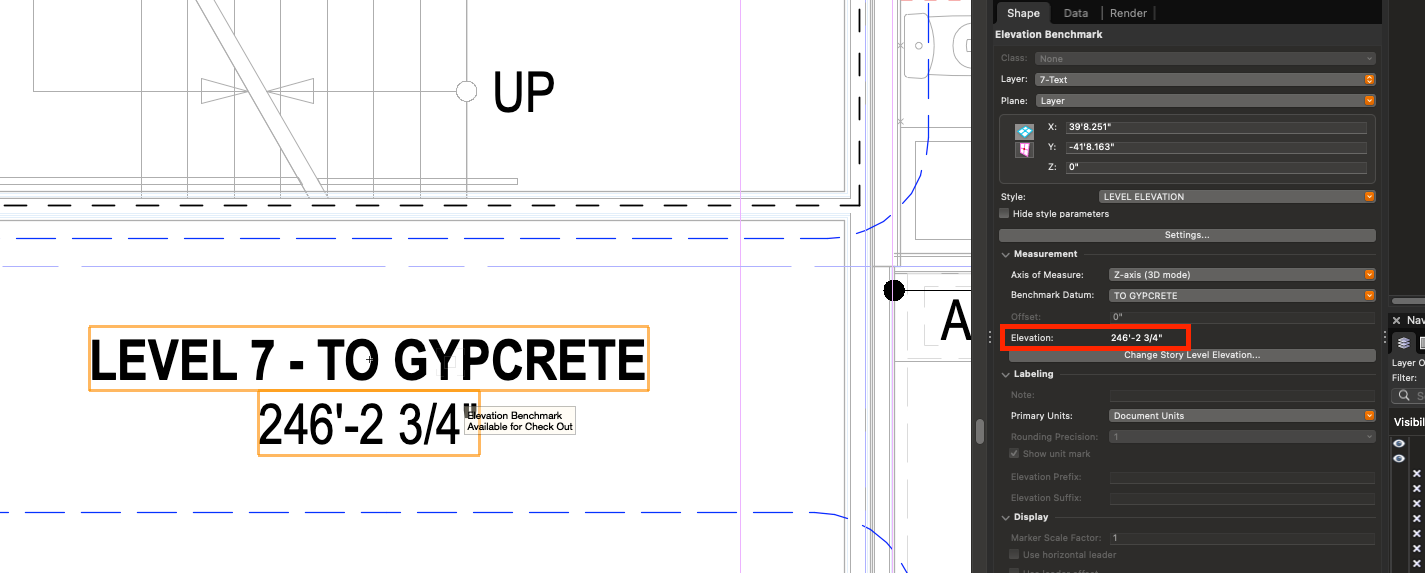Click the Object Info palette scrollbar handle
The width and height of the screenshot is (1425, 573).
[980, 431]
